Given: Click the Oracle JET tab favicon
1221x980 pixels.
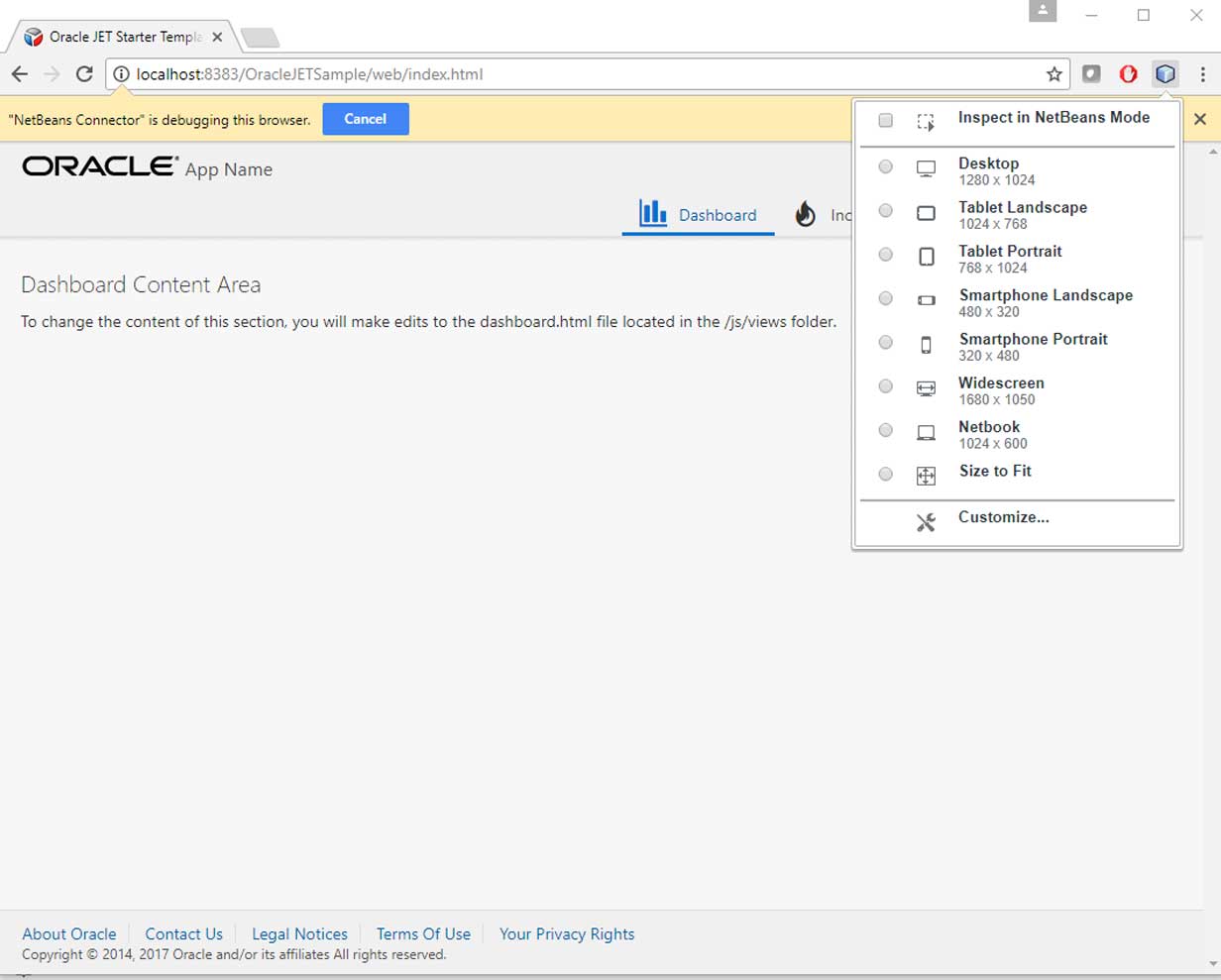Looking at the screenshot, I should (34, 38).
